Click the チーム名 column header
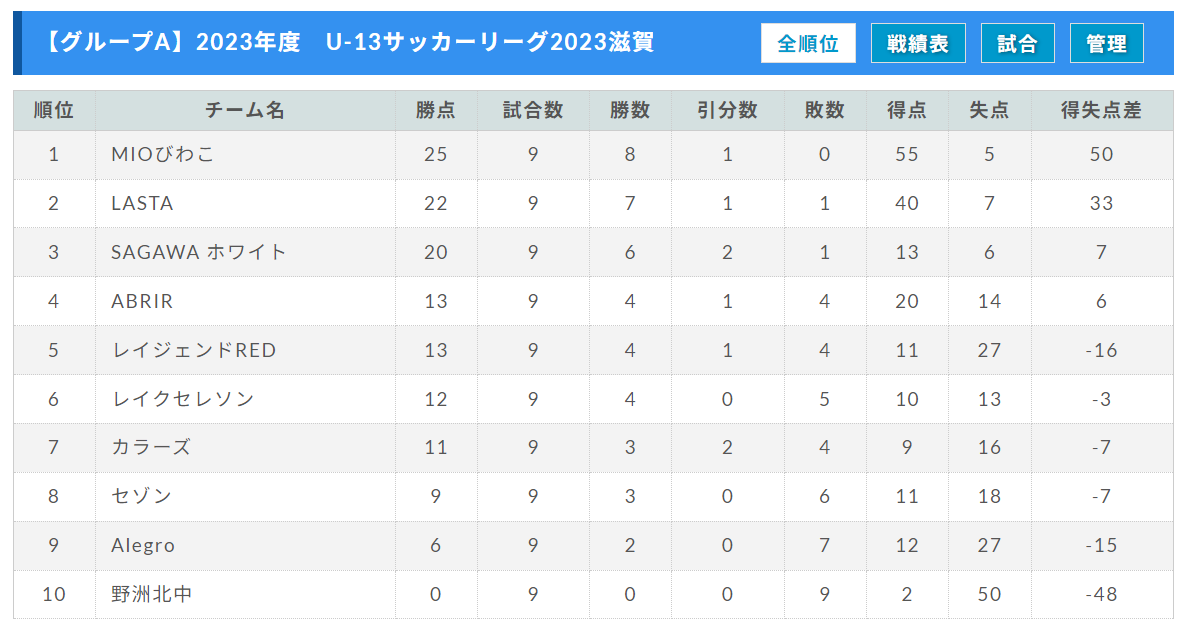The image size is (1184, 627). point(245,111)
